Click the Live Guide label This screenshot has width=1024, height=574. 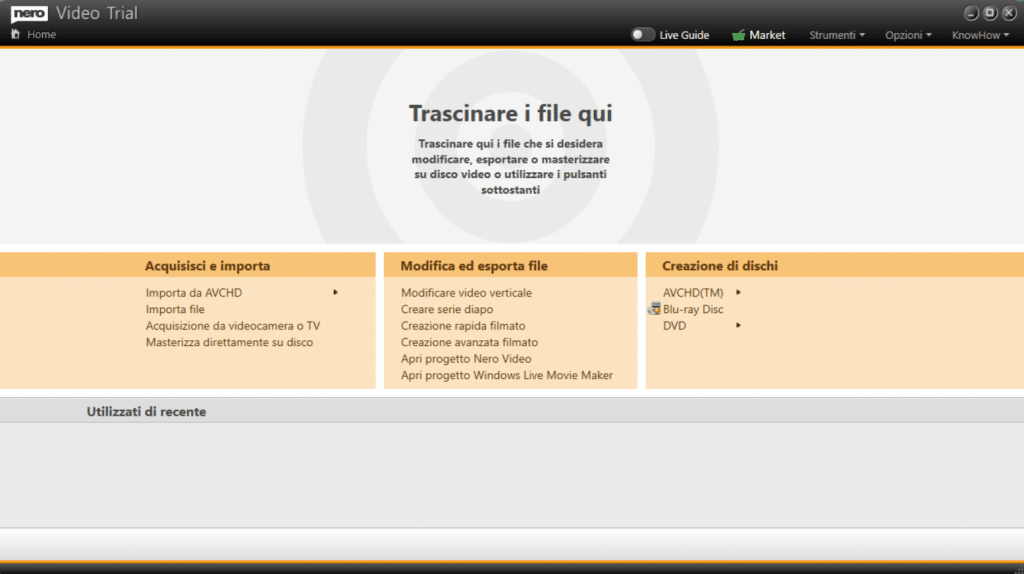[684, 35]
